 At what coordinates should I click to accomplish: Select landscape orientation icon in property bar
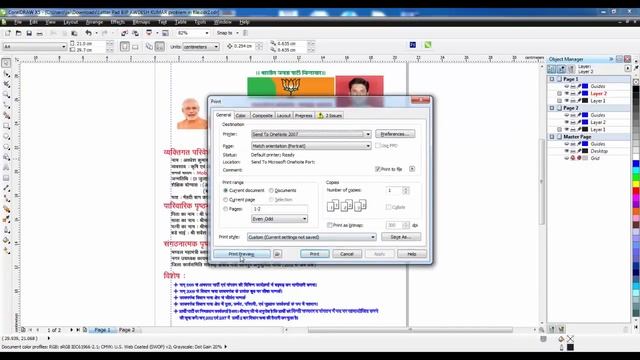(135, 47)
